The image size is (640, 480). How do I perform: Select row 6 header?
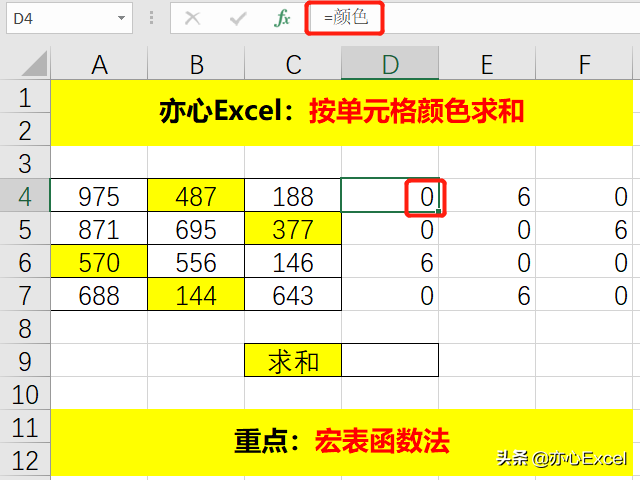(x=25, y=261)
